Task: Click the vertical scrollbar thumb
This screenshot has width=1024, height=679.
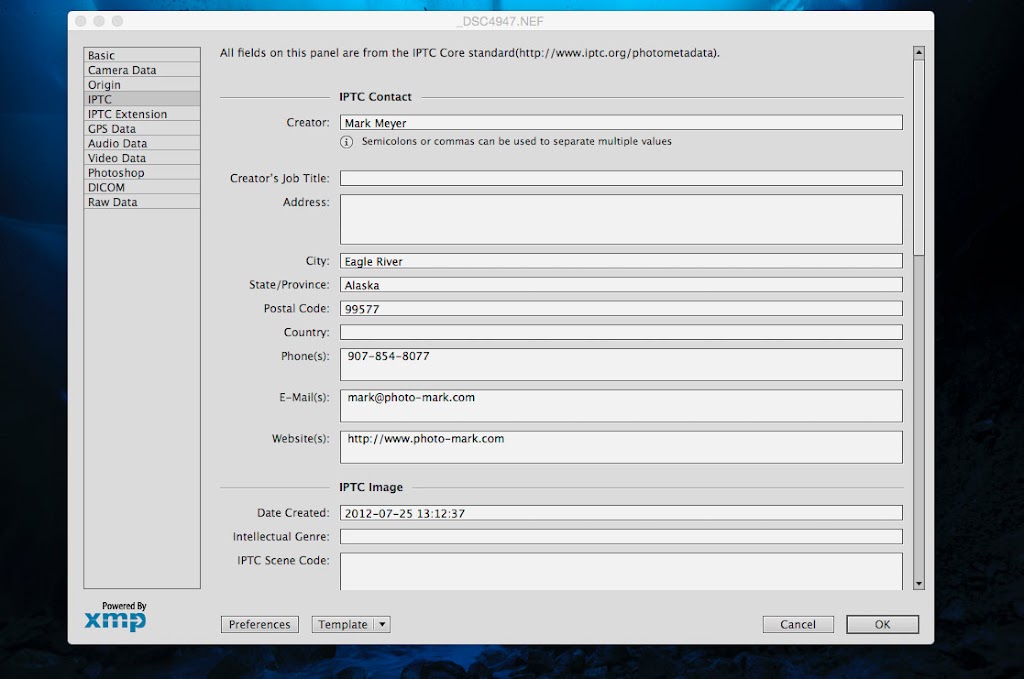Action: (x=919, y=157)
